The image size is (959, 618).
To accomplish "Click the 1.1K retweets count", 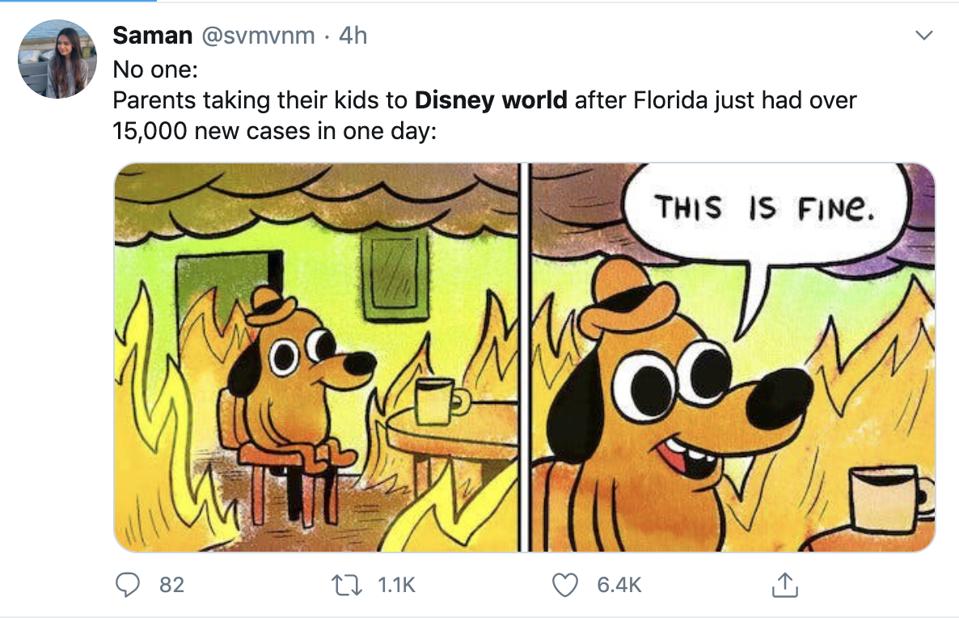I will click(396, 585).
